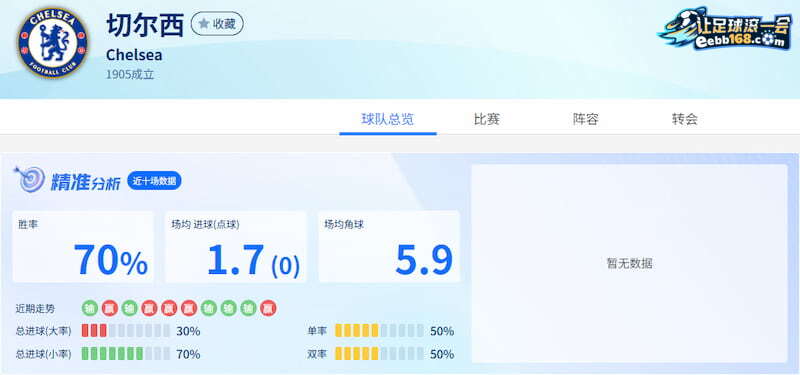Switch to the 比赛 tab
This screenshot has width=800, height=375.
pos(487,119)
